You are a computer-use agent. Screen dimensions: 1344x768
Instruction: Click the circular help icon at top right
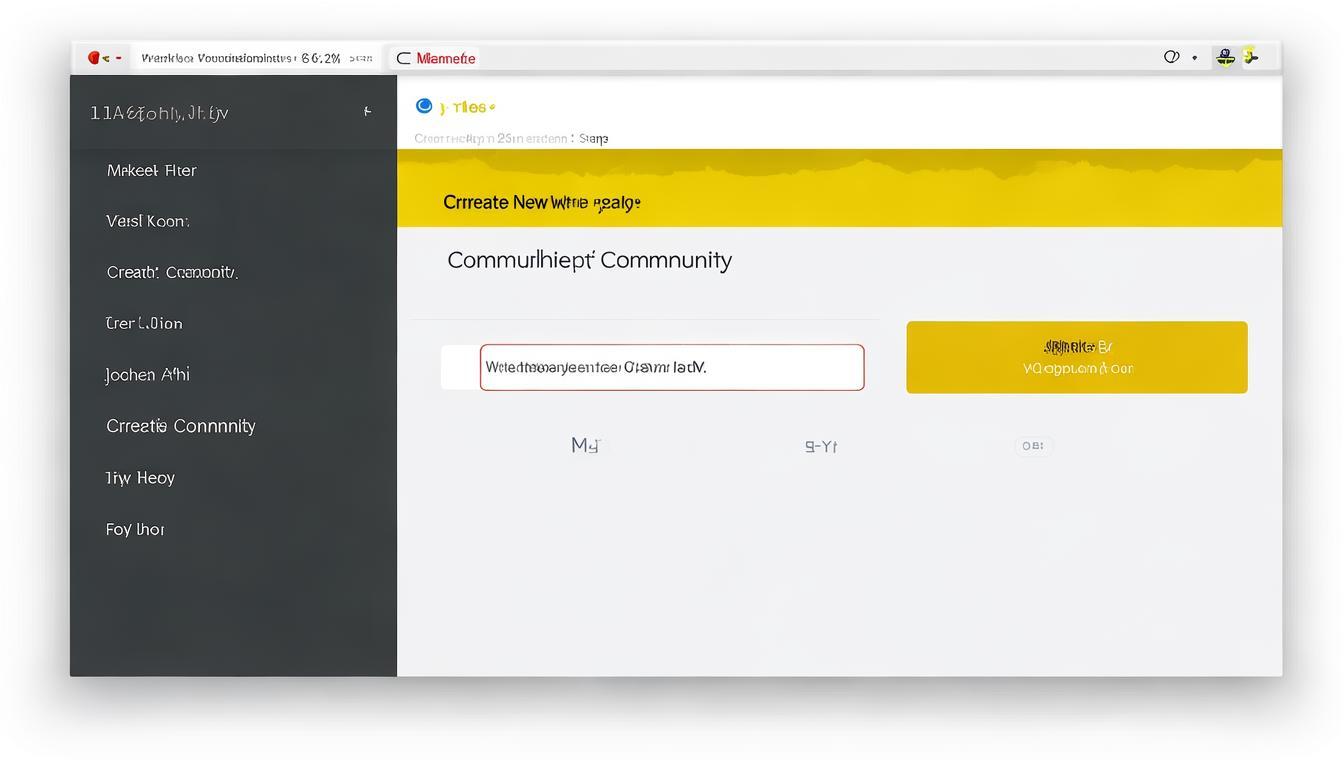(x=1171, y=57)
